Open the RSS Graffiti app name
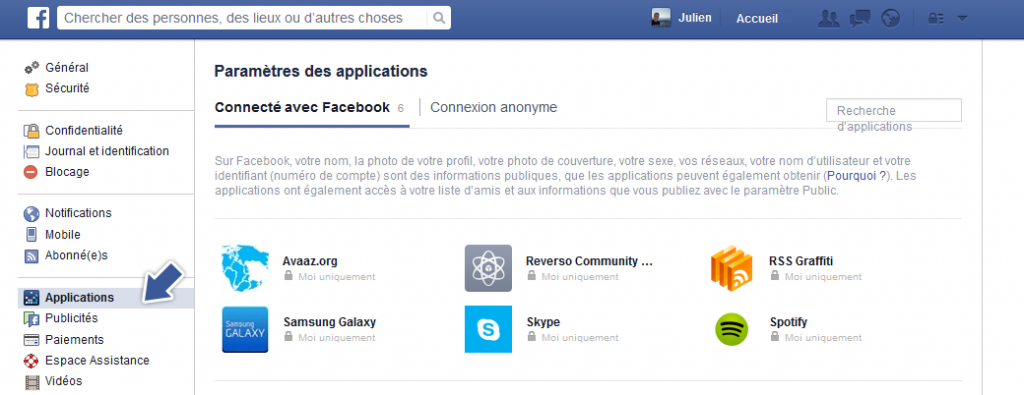Image resolution: width=1024 pixels, height=395 pixels. pyautogui.click(x=801, y=261)
